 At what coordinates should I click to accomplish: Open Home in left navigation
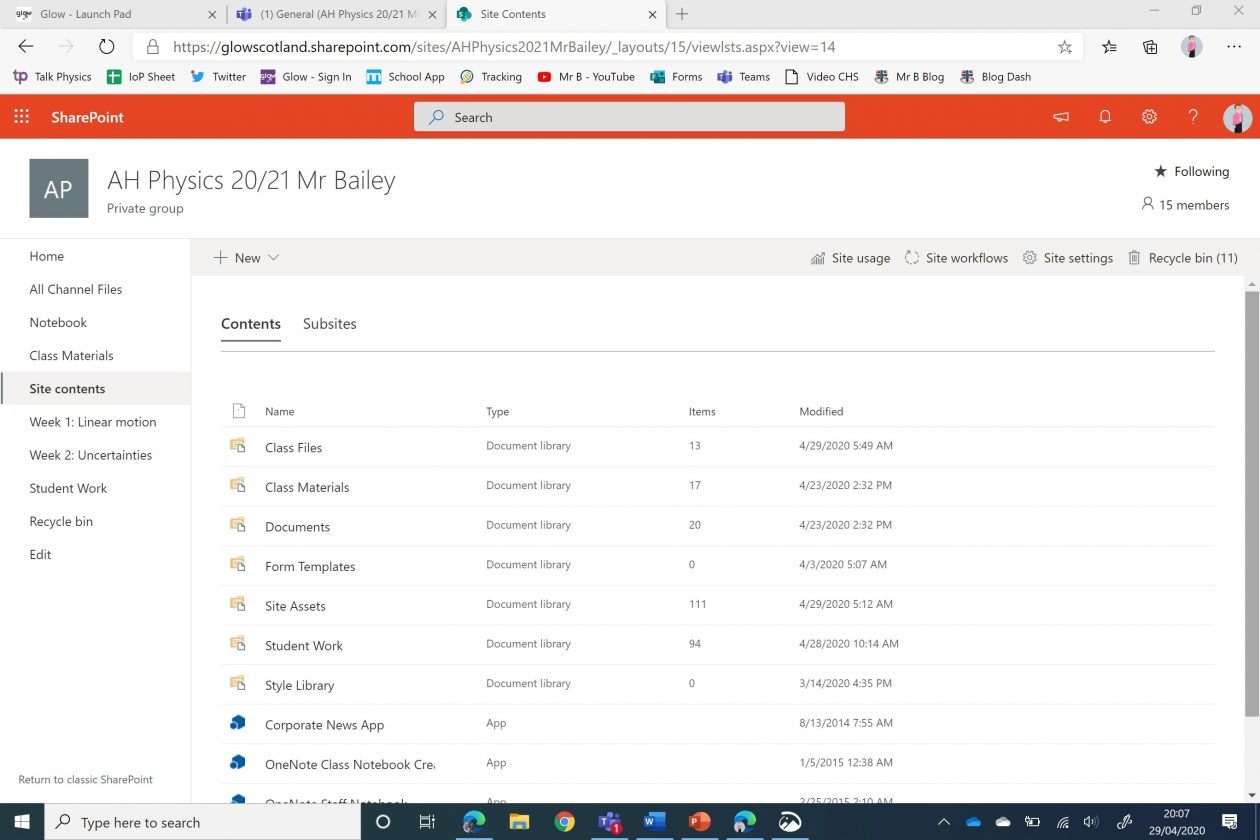47,256
